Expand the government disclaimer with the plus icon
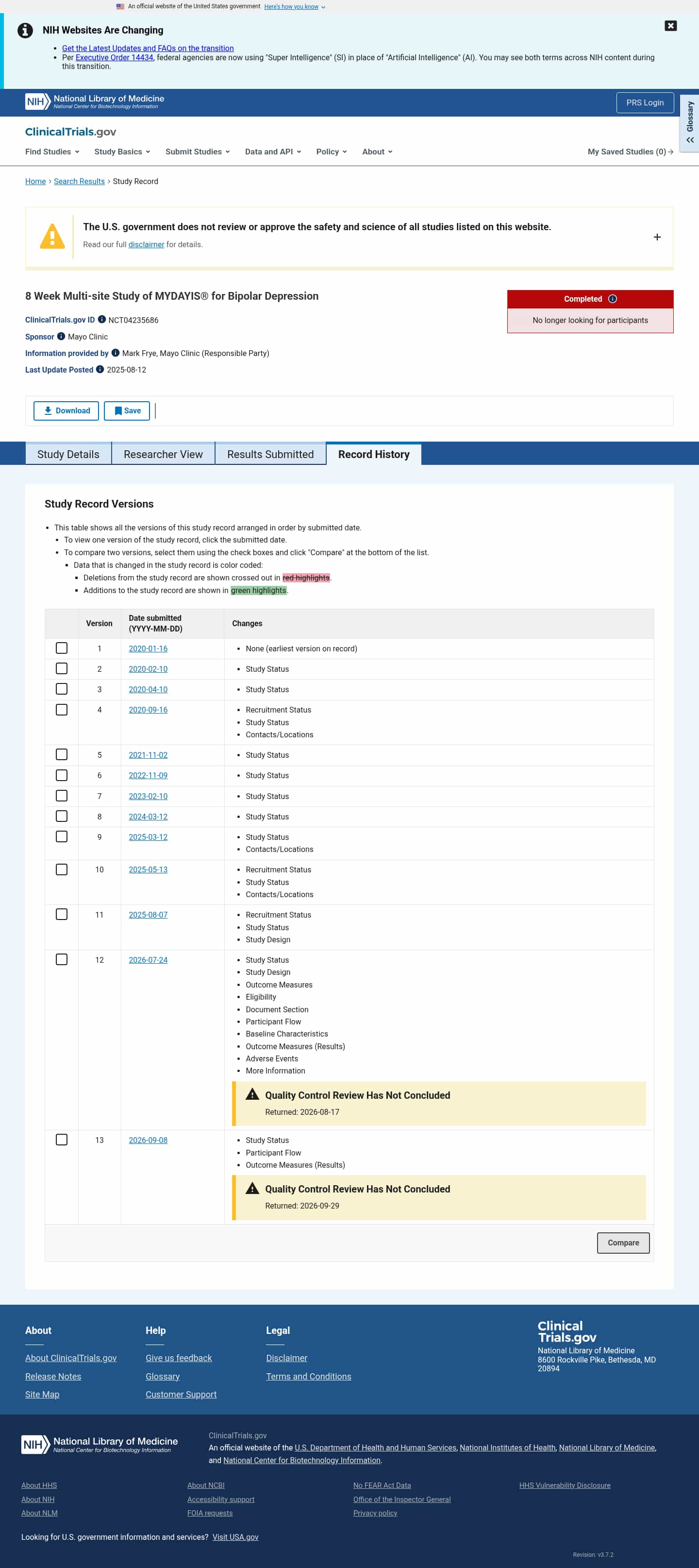 [656, 237]
